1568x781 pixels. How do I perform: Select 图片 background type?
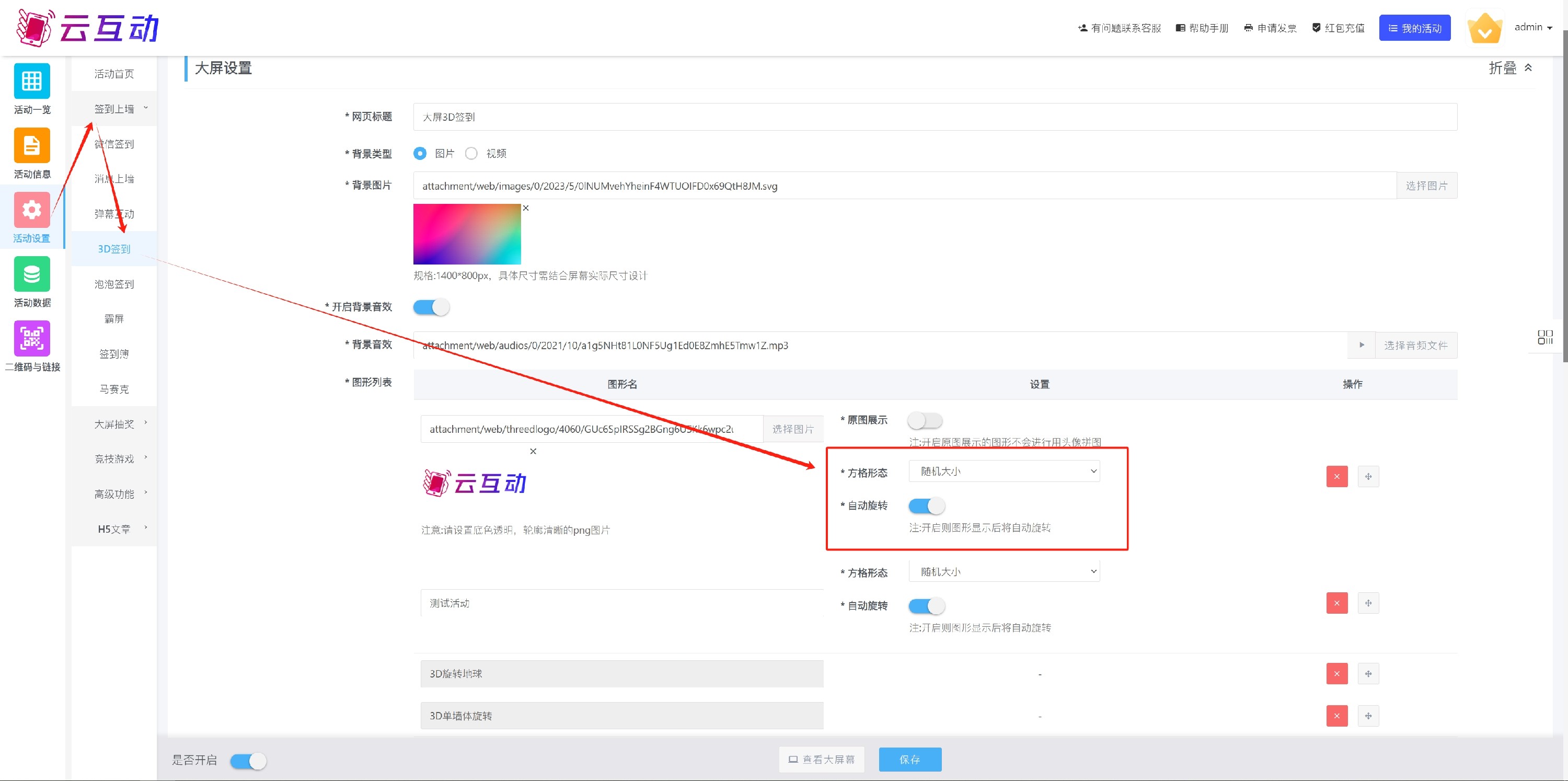pos(420,153)
